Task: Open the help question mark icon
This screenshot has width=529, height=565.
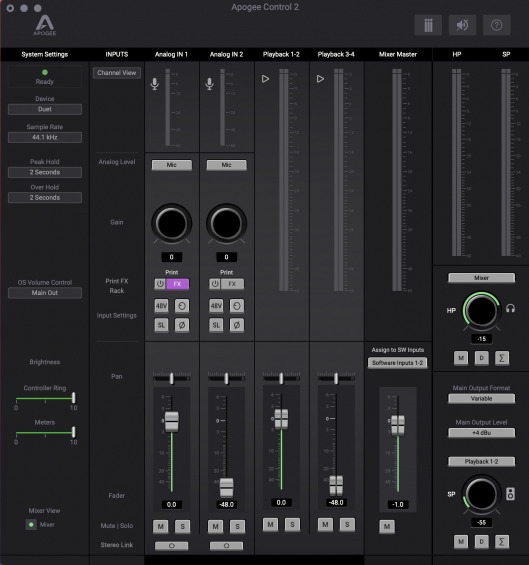Action: pyautogui.click(x=496, y=25)
